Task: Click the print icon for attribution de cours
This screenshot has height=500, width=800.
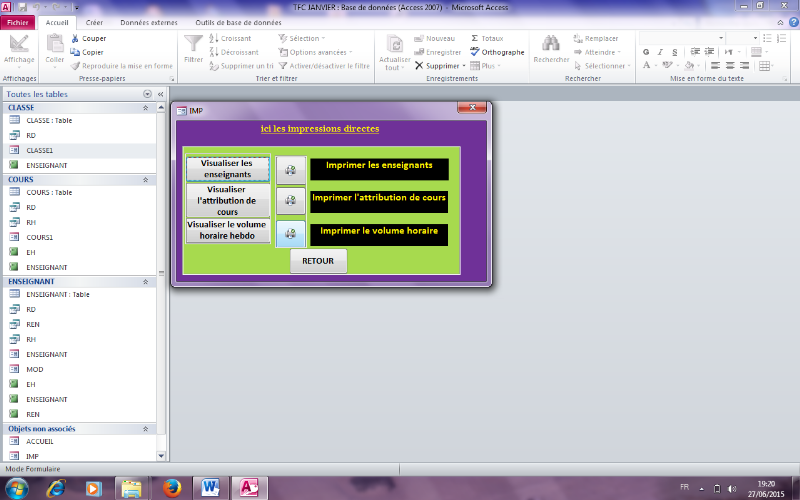Action: (291, 201)
